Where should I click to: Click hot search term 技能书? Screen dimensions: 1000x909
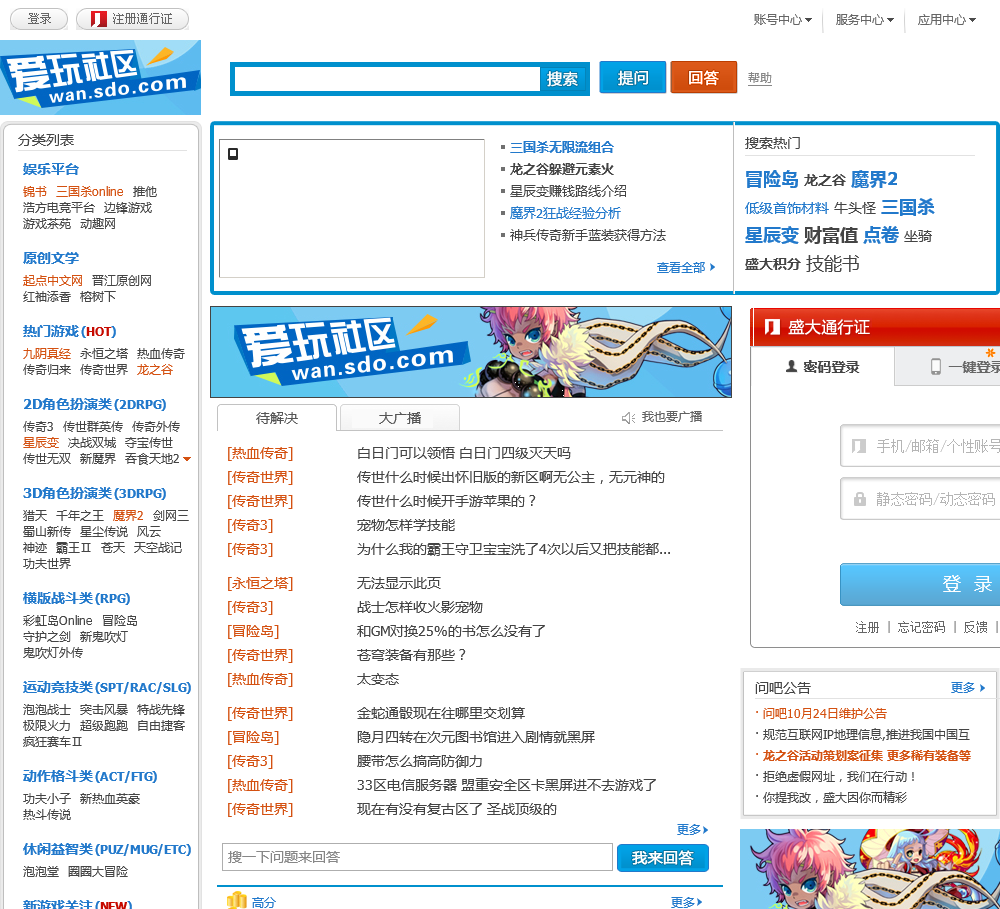point(832,263)
